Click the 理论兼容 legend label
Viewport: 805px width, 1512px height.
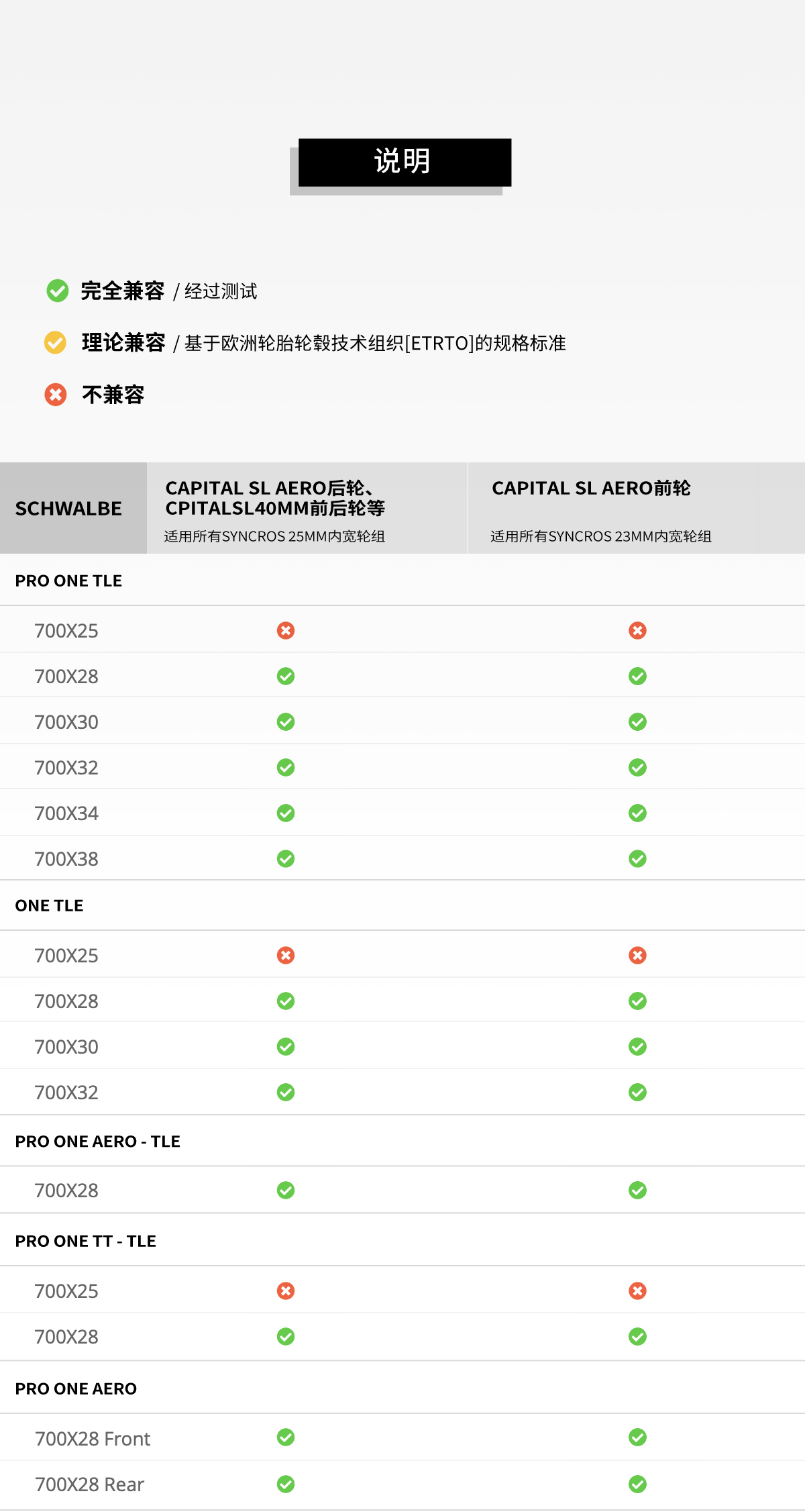123,342
